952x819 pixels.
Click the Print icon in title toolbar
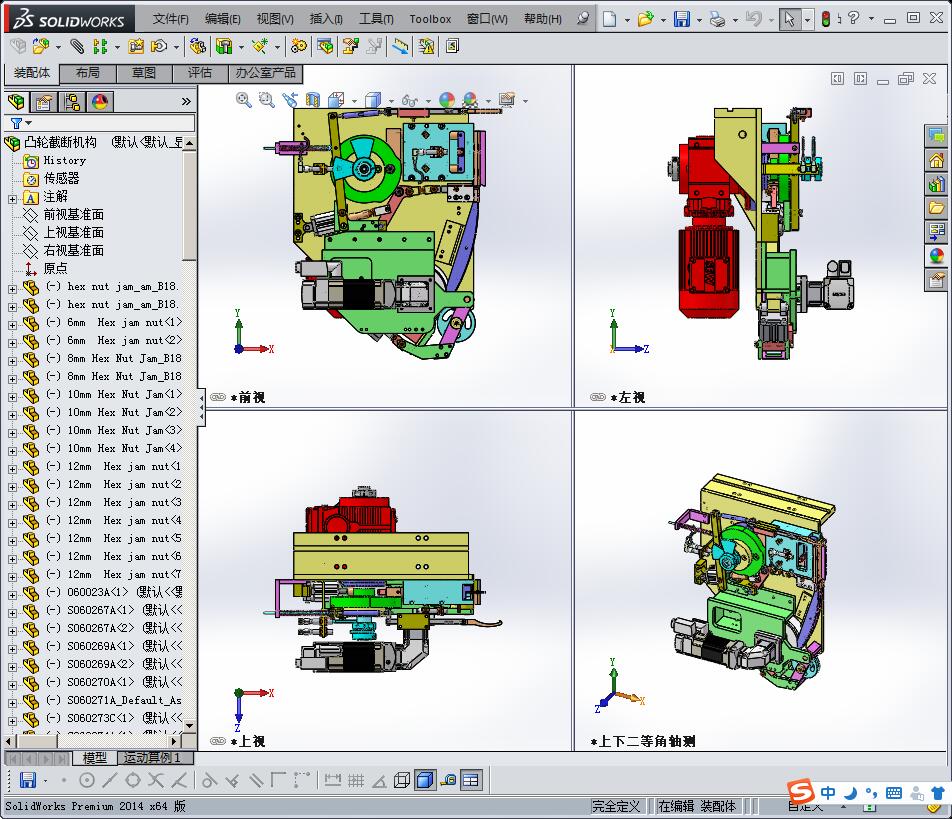tap(717, 19)
